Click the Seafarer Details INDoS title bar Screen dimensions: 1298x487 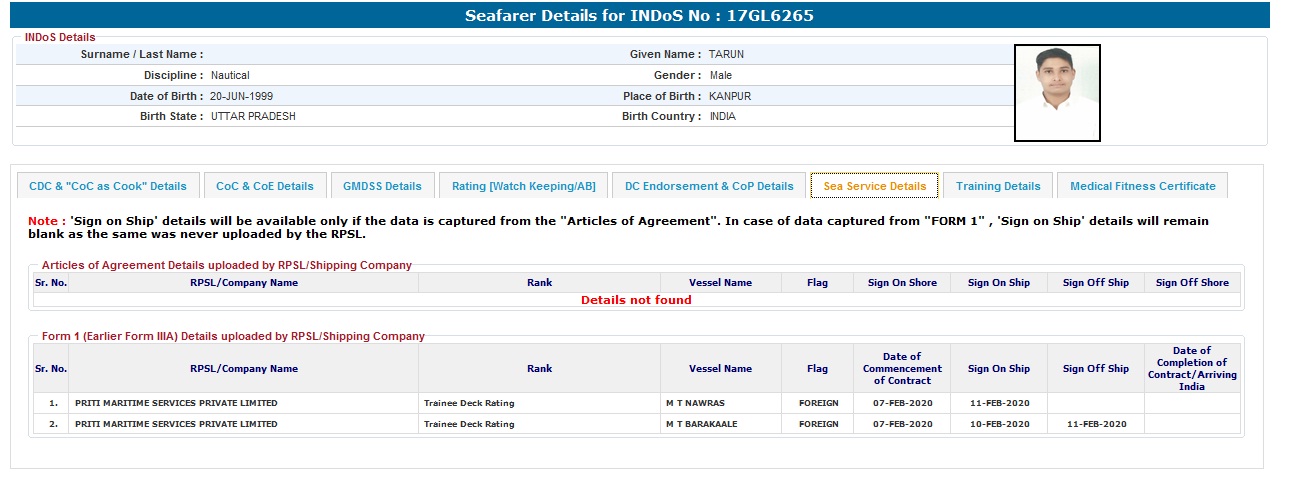(640, 16)
